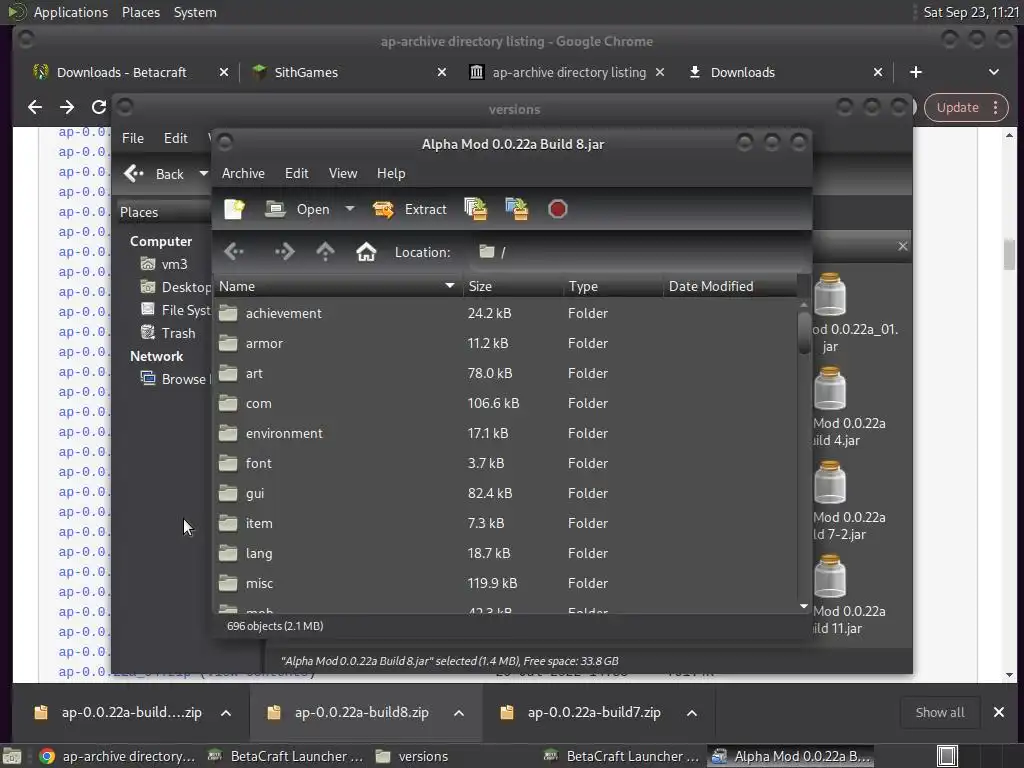Open the archive manager Edit menu
The height and width of the screenshot is (768, 1024).
click(296, 173)
